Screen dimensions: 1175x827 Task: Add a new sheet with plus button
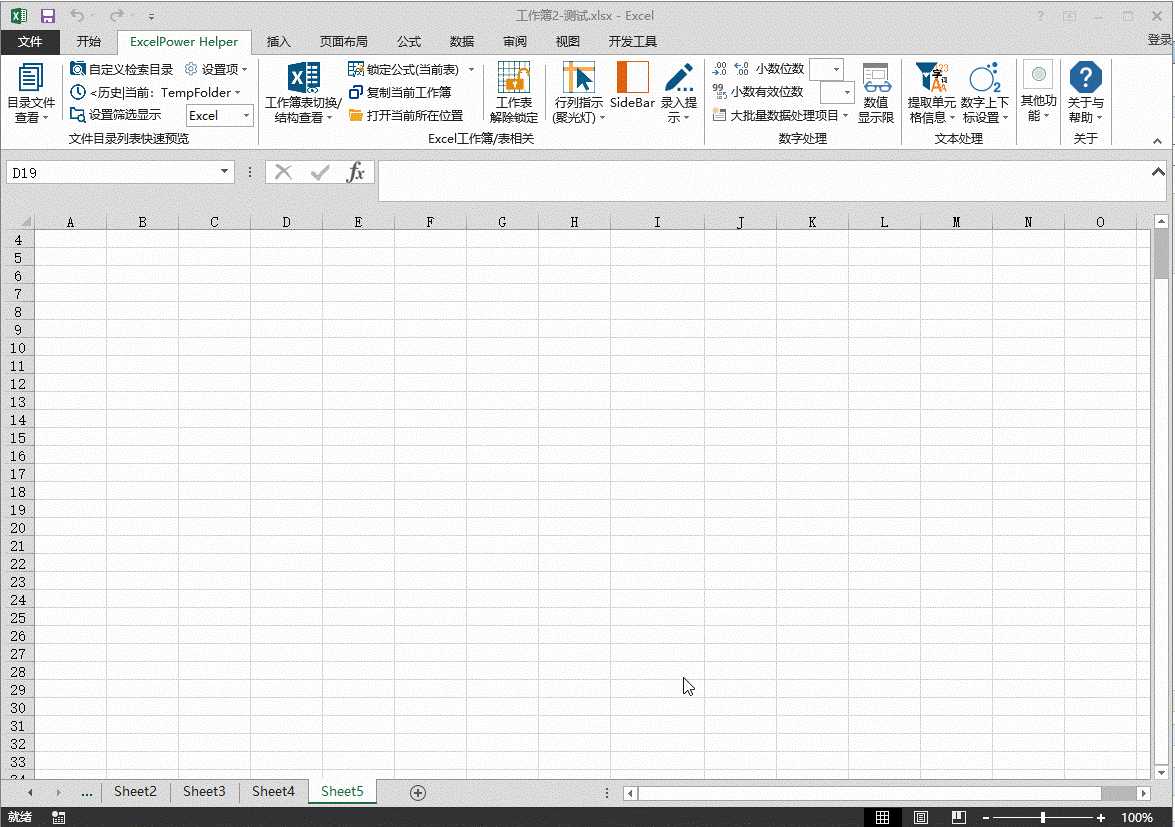tap(418, 793)
